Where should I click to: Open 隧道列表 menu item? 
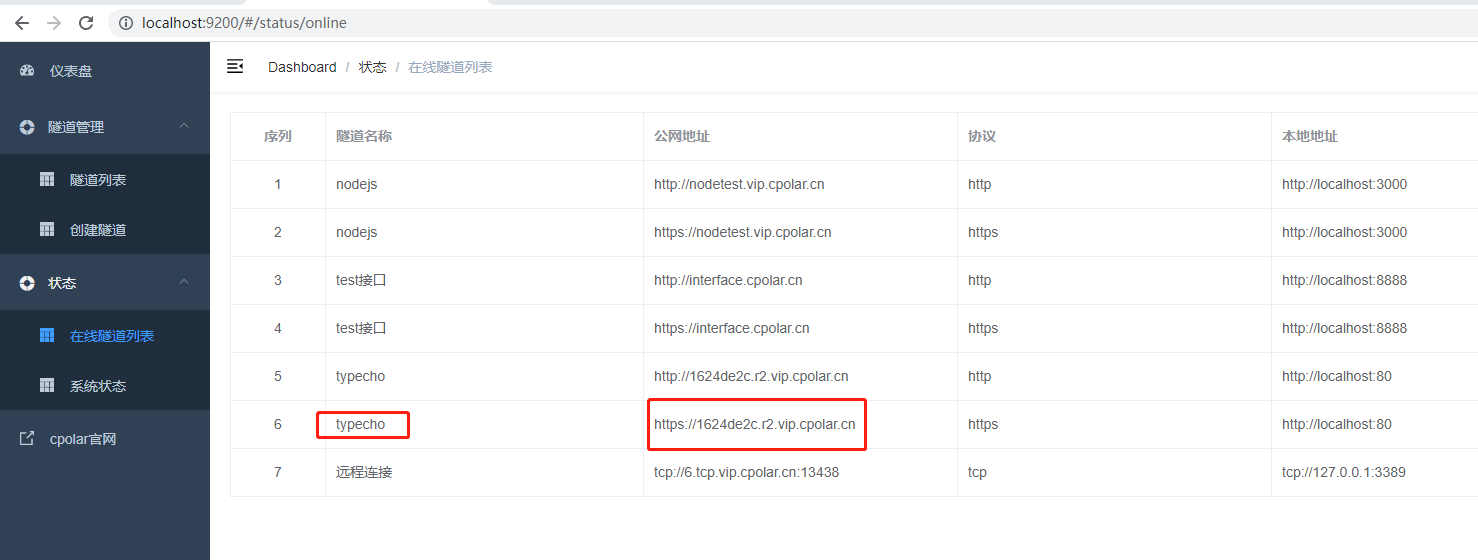pos(105,180)
